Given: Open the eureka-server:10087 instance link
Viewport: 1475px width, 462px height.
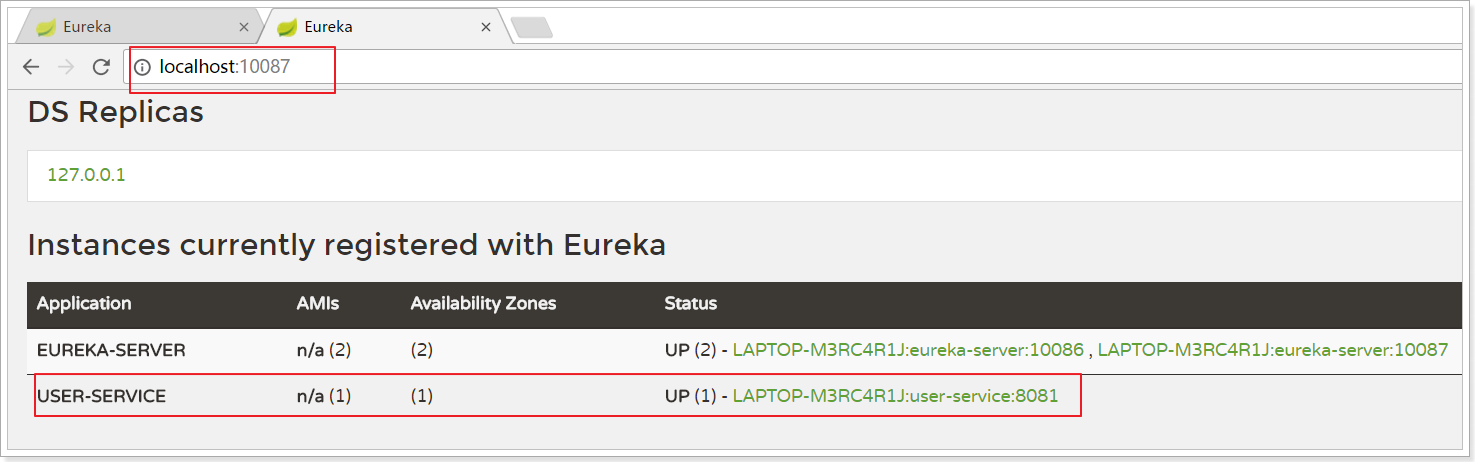Looking at the screenshot, I should [x=1273, y=350].
